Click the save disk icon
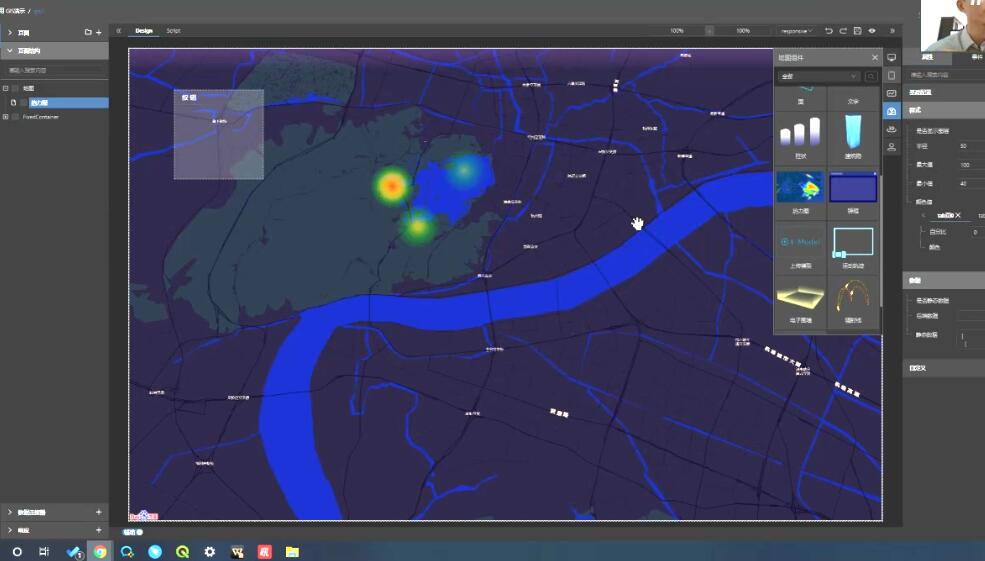This screenshot has width=985, height=561. [x=858, y=31]
